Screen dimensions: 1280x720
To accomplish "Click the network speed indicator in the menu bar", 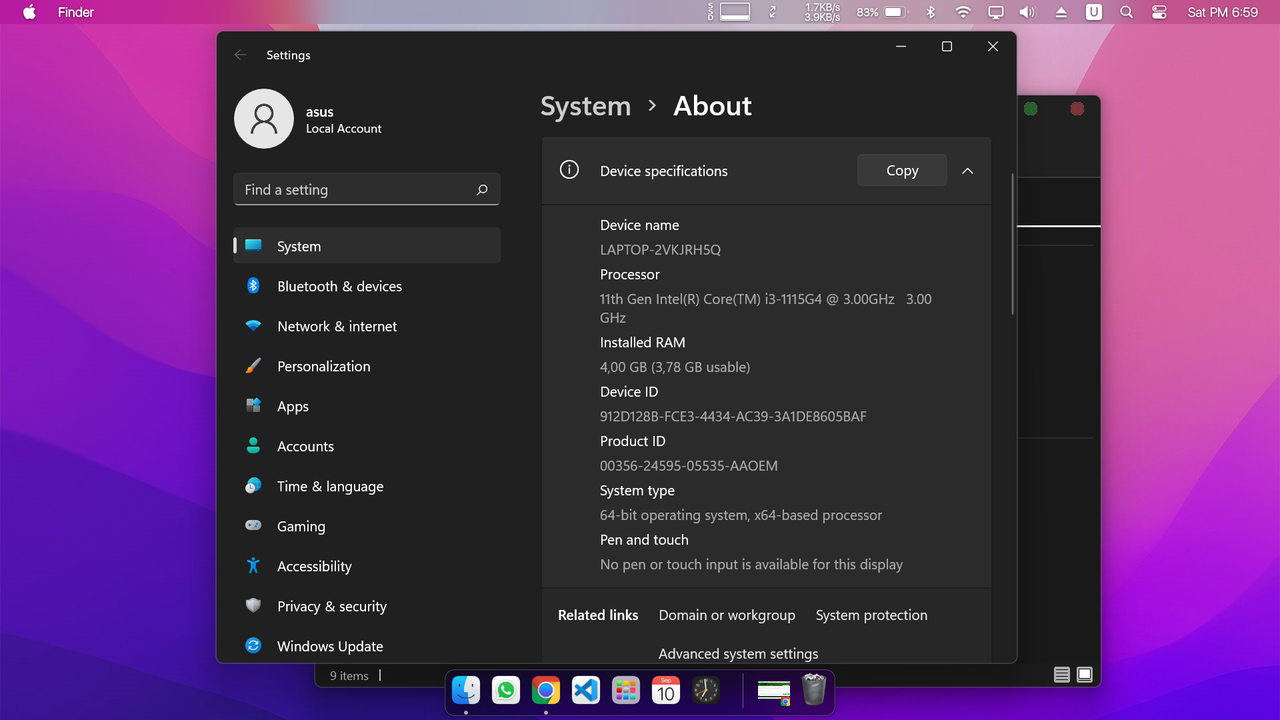I will [822, 12].
